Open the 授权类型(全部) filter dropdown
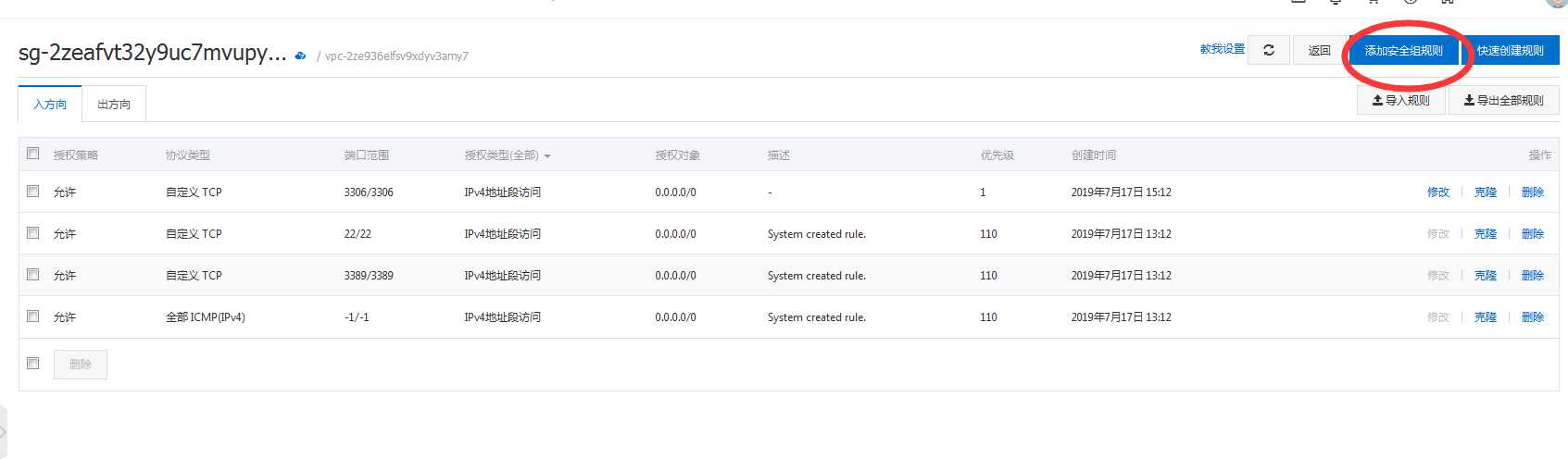 508,155
